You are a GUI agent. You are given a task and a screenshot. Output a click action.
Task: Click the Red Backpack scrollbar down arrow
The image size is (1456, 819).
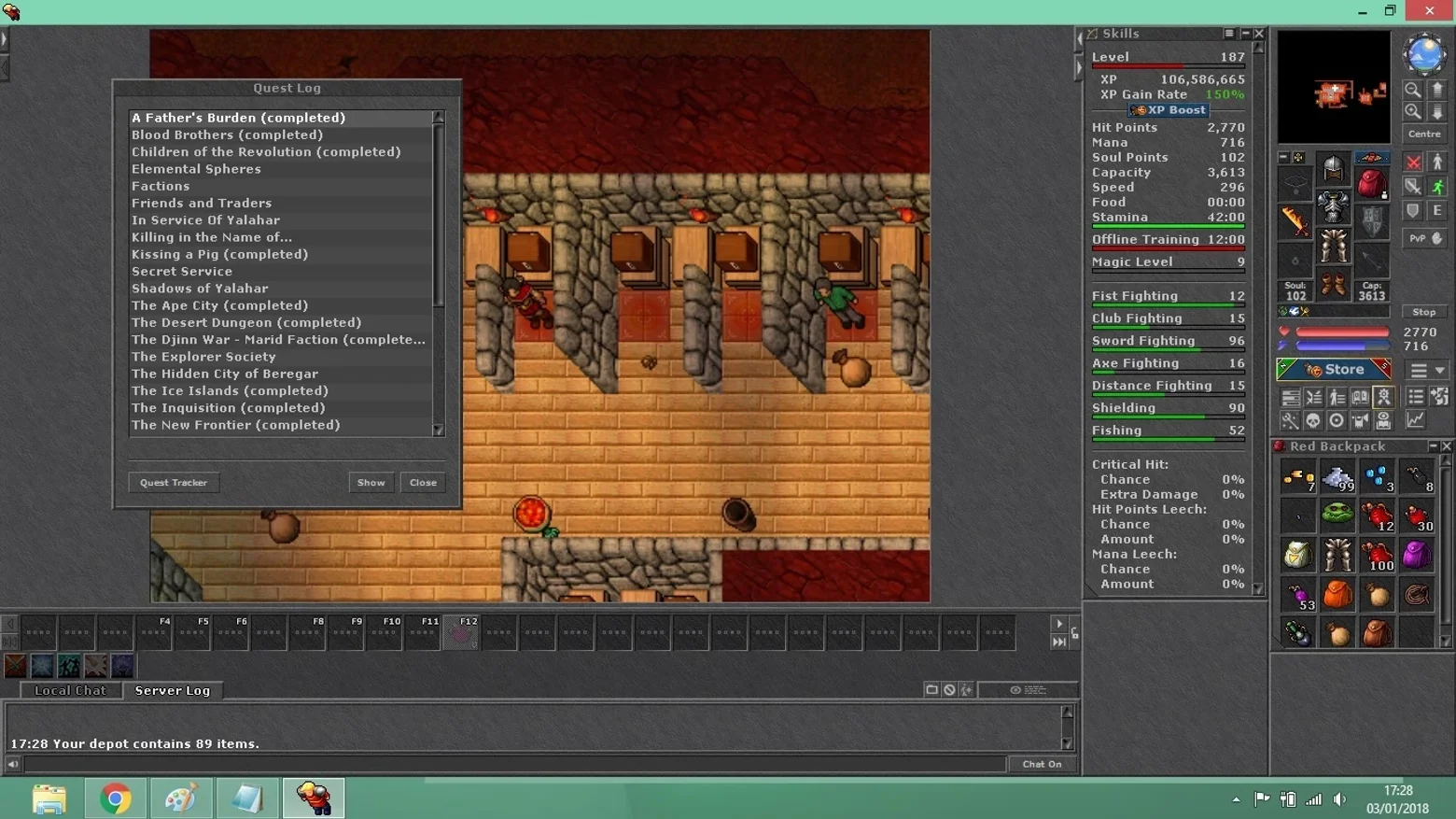[1446, 642]
